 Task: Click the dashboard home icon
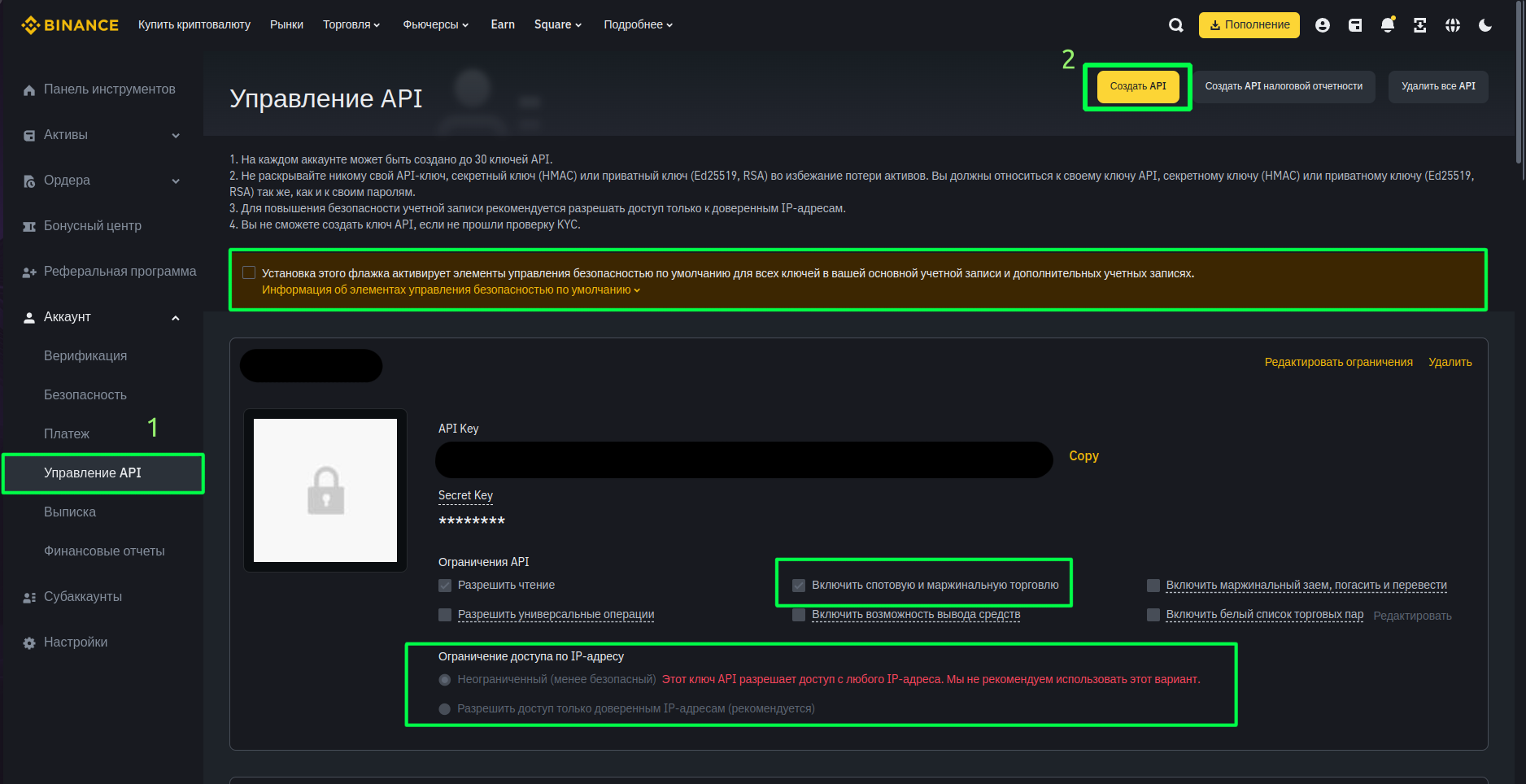coord(29,90)
